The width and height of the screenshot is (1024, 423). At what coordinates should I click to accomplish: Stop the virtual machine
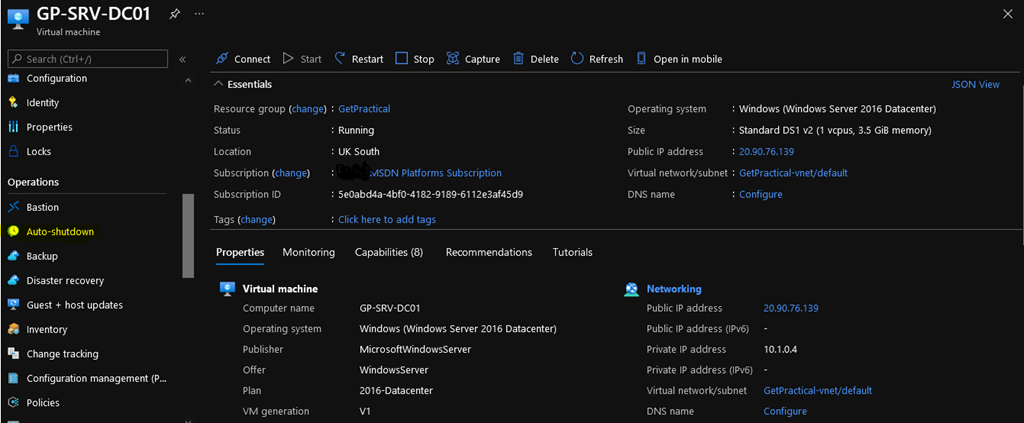415,59
